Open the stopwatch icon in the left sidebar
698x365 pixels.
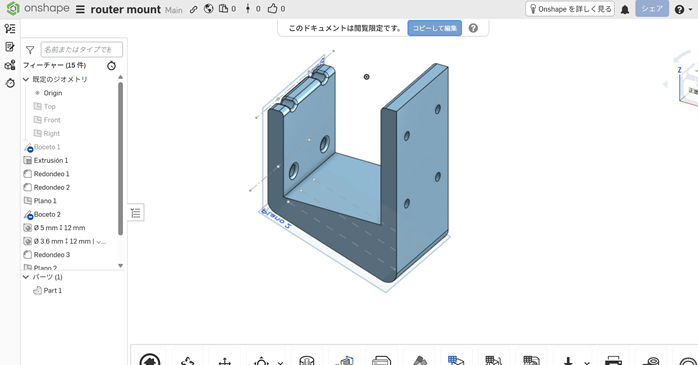tap(10, 83)
